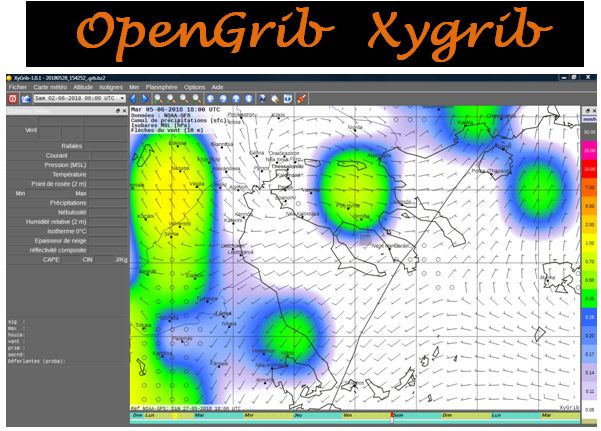
Task: Click the red Quit power icon
Action: click(13, 99)
